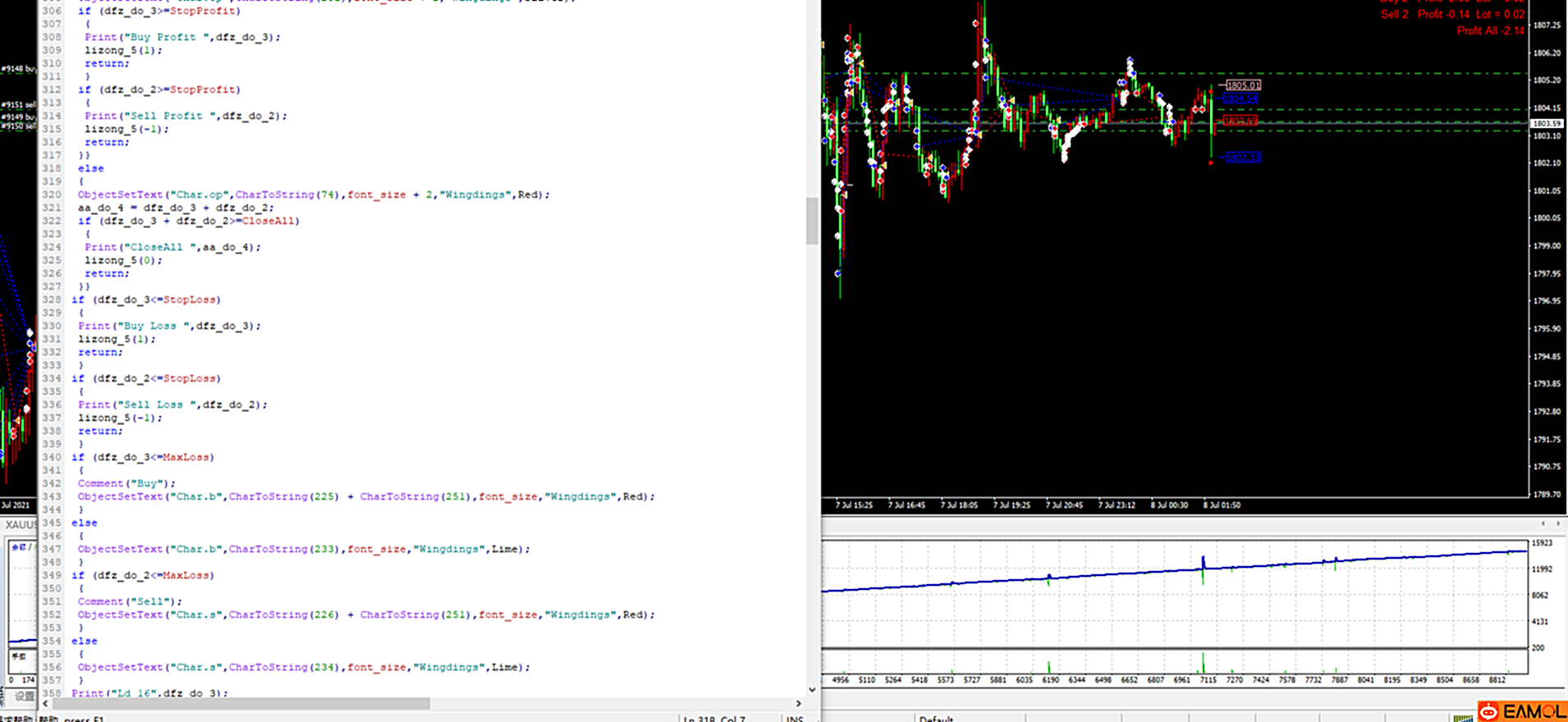Click the INS indicator in status bar

pyautogui.click(x=795, y=719)
